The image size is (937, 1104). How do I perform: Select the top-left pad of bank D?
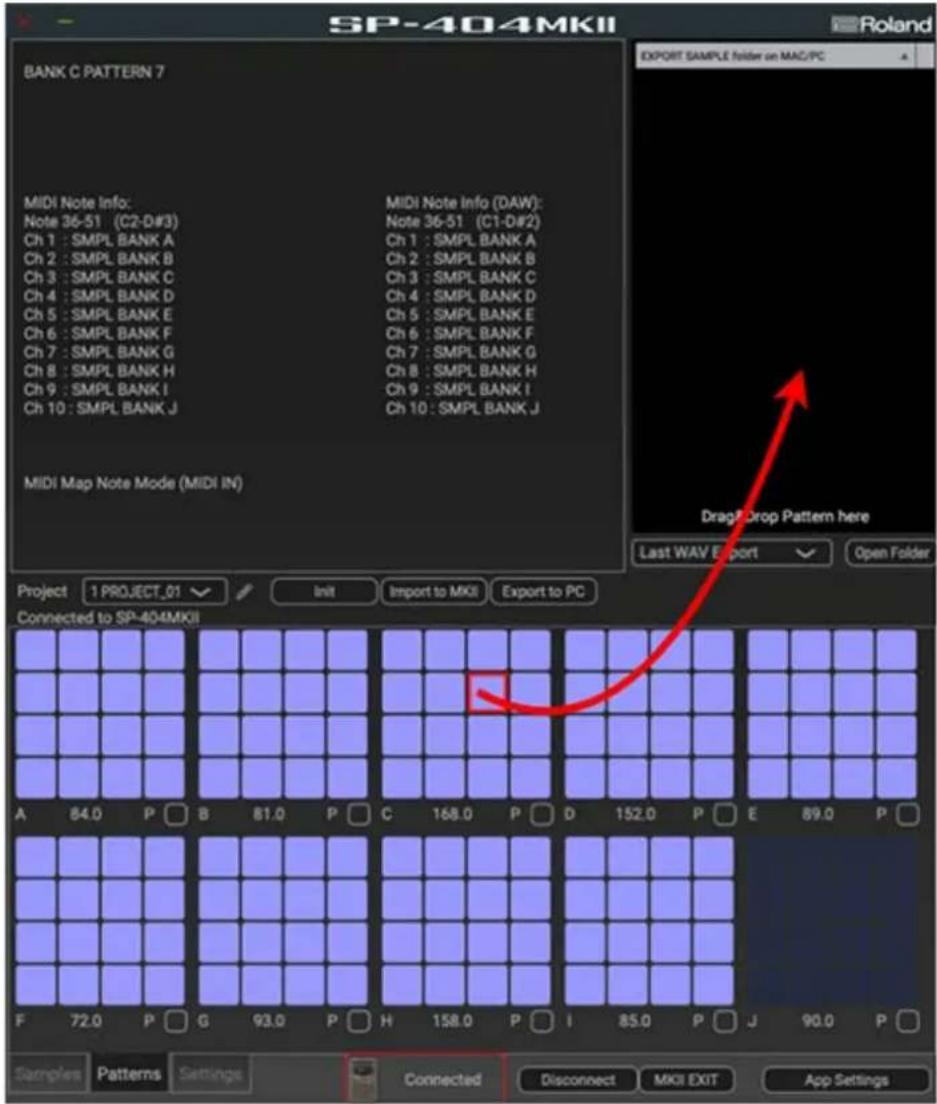584,649
